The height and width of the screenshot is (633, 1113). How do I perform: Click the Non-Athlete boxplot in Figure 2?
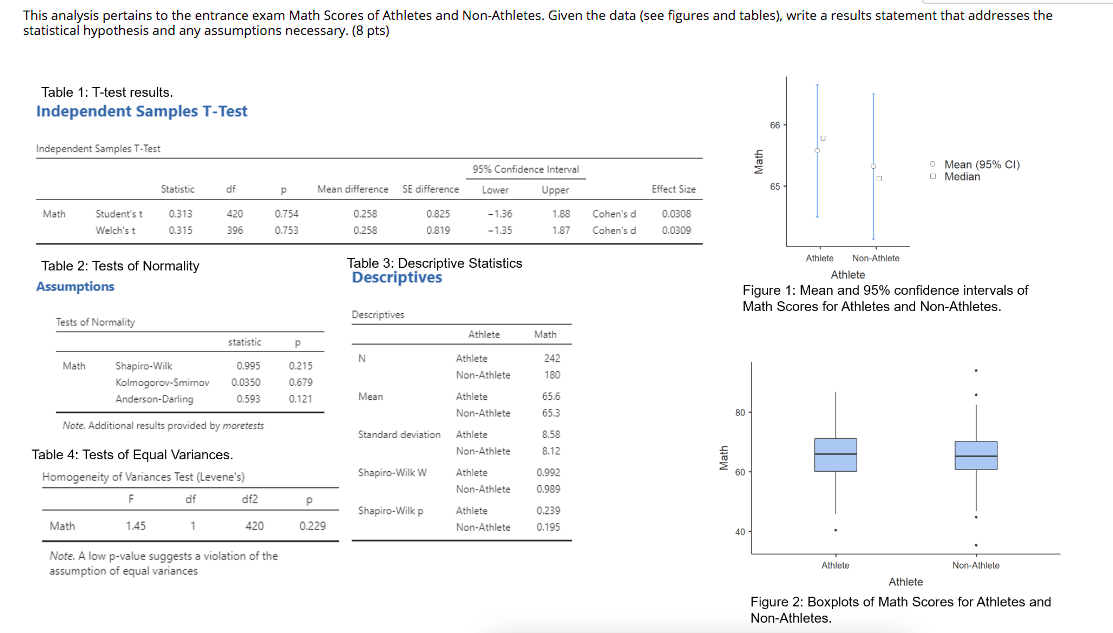coord(976,456)
